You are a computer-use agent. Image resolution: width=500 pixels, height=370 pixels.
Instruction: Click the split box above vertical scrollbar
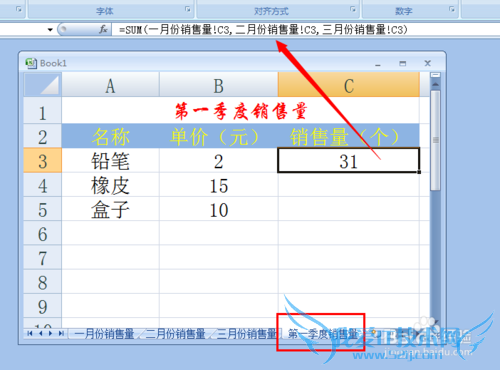point(435,75)
